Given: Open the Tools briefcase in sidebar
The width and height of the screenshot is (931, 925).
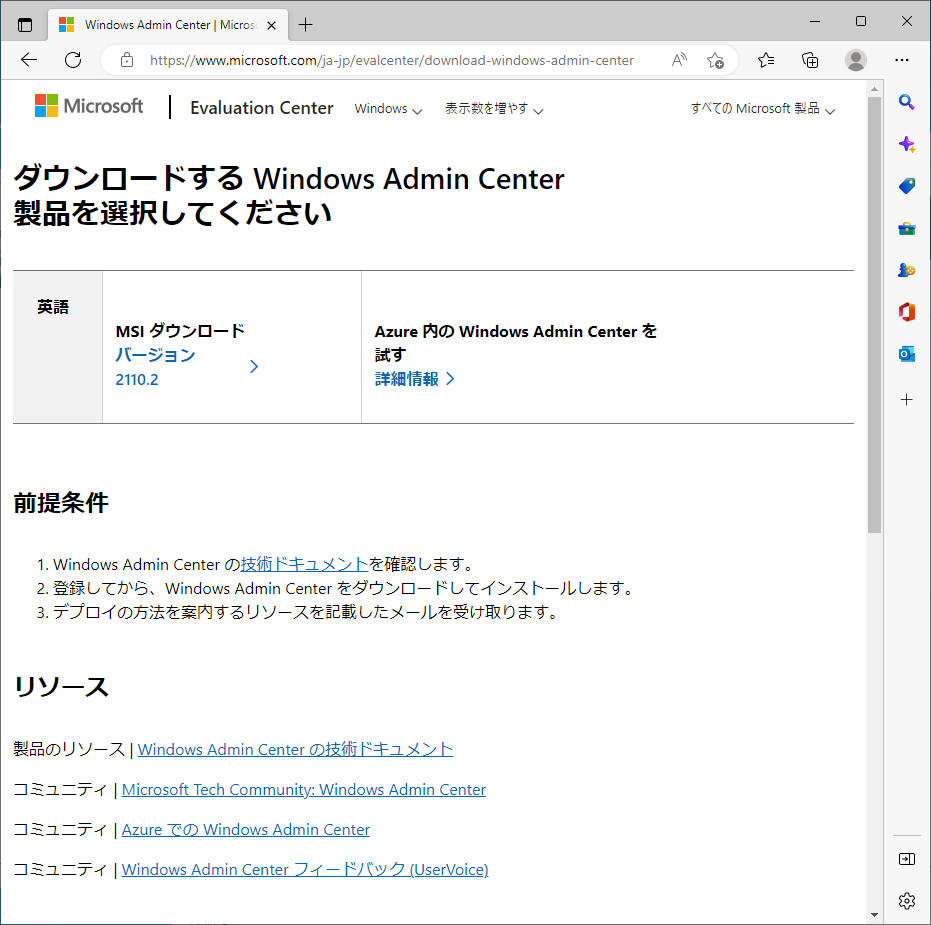Looking at the screenshot, I should (907, 229).
